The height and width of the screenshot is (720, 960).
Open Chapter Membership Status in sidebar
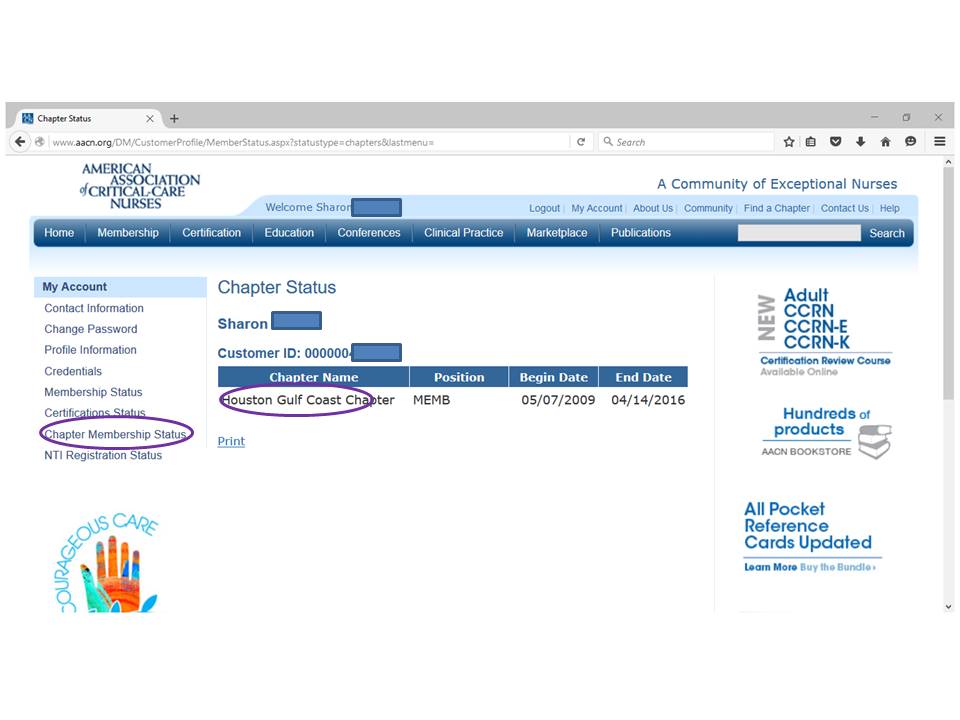[115, 434]
